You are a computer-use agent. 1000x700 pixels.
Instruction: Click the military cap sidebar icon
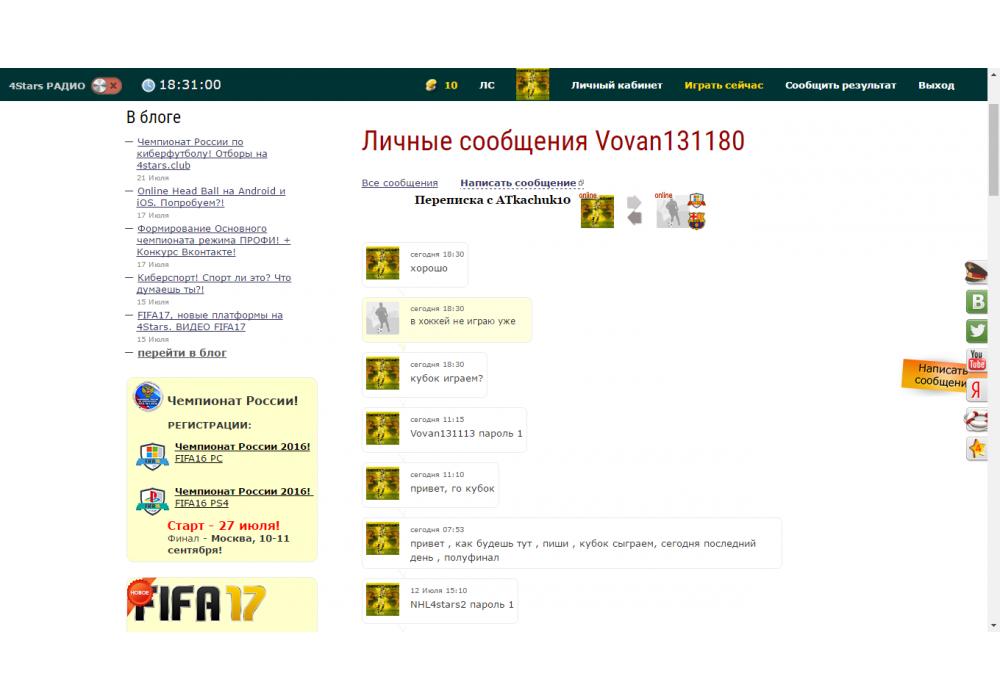pos(976,272)
